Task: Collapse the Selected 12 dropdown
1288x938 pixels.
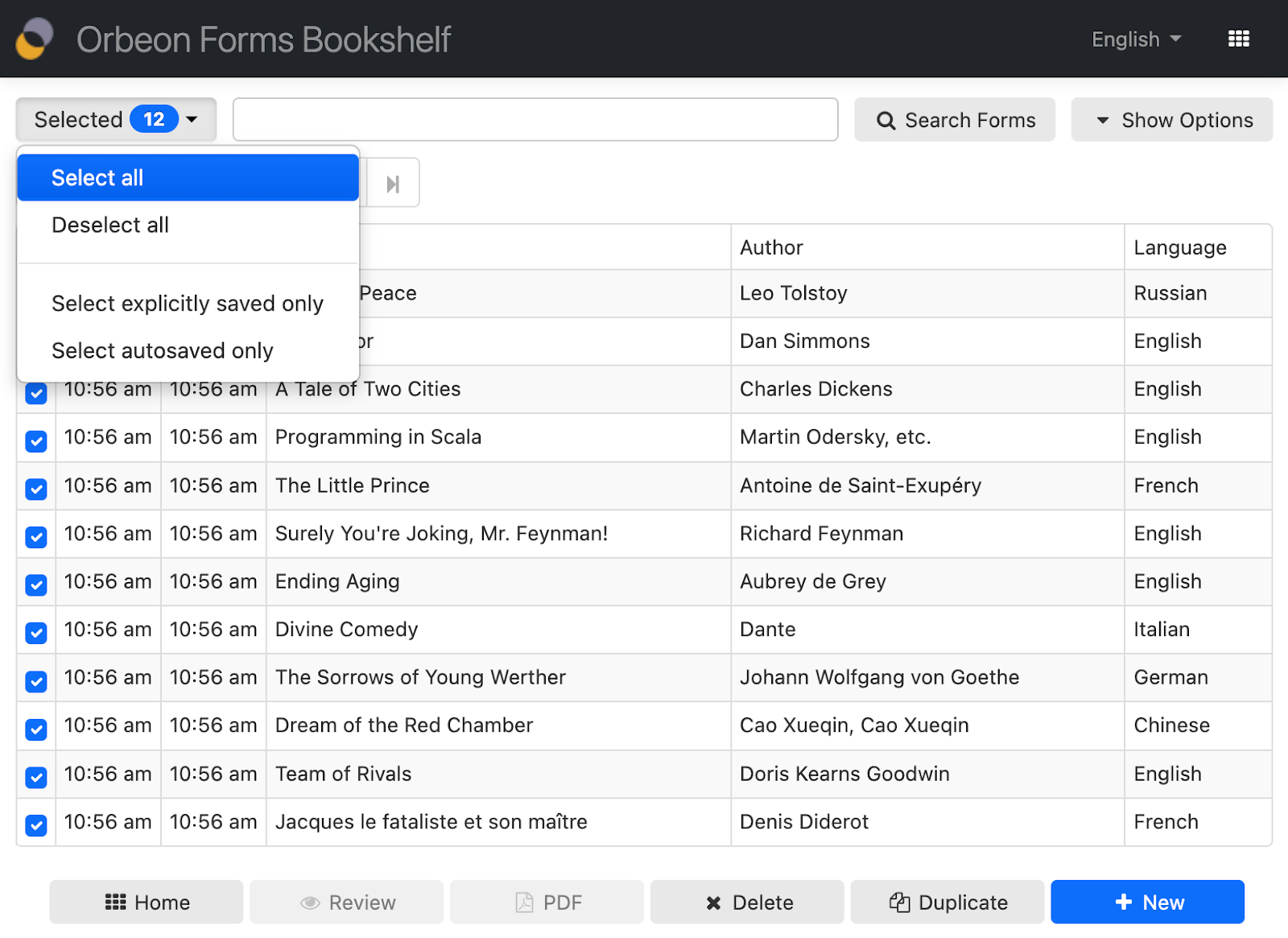Action: [x=116, y=119]
